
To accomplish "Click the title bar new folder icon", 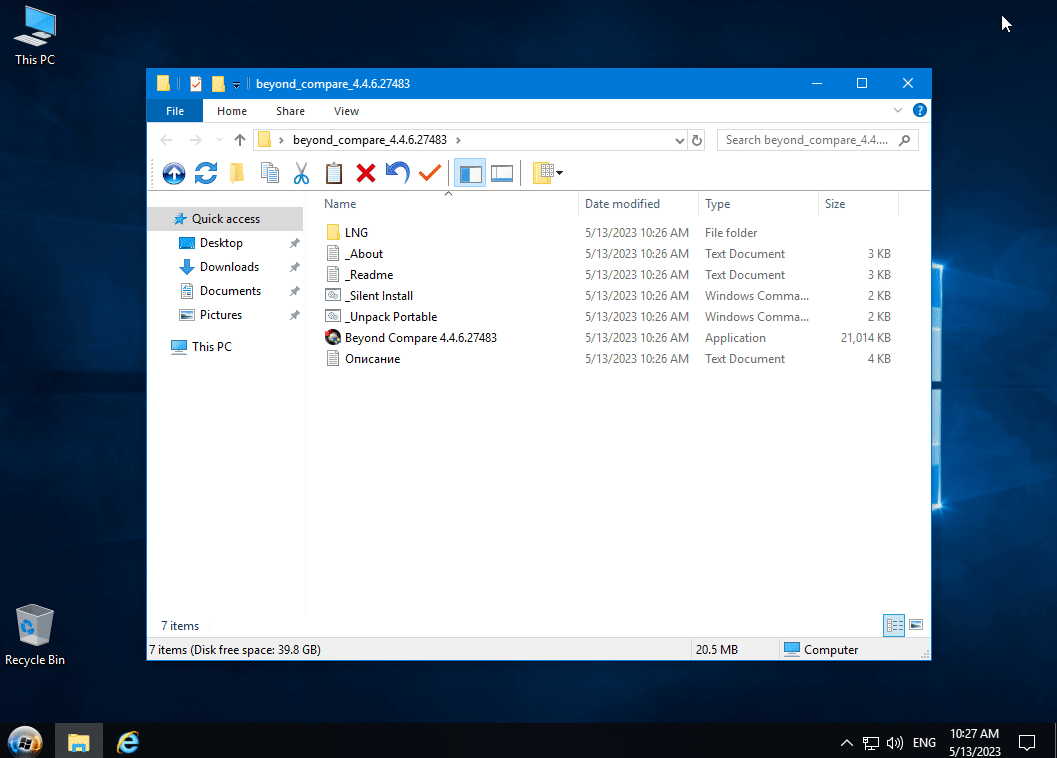I will coord(218,84).
